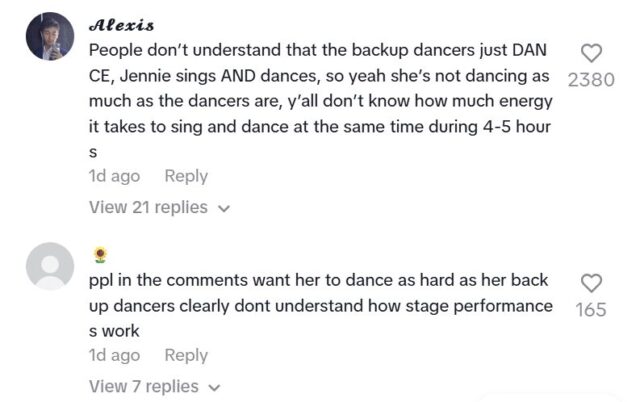Reply to the sunflower user's comment
640x402 pixels.
(x=186, y=355)
